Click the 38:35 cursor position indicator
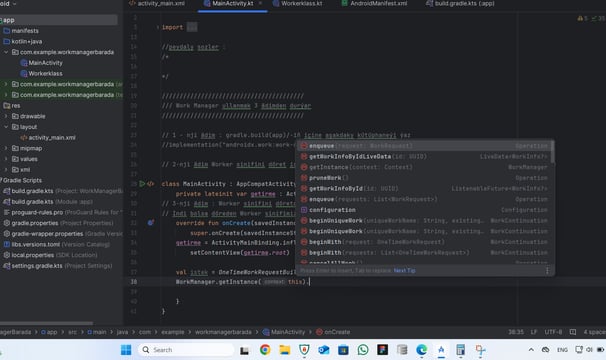This screenshot has height=360, width=606. pos(516,332)
